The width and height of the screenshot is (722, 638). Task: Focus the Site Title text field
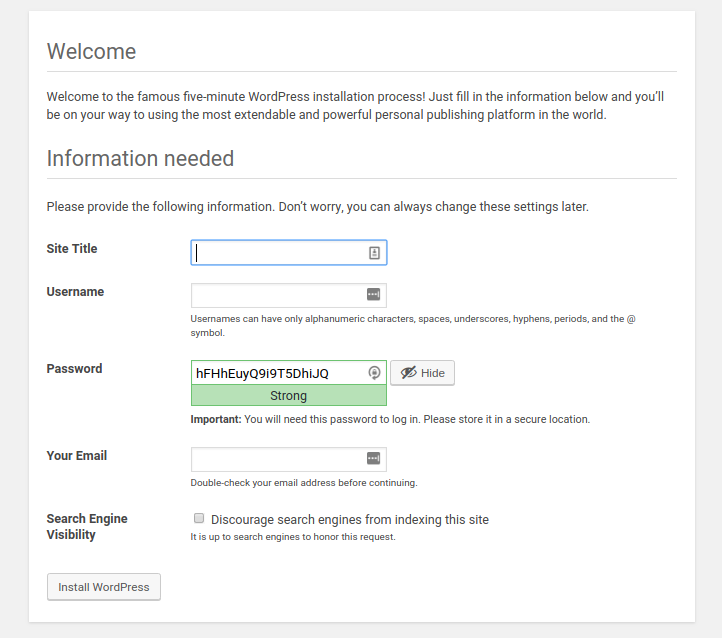tap(289, 252)
